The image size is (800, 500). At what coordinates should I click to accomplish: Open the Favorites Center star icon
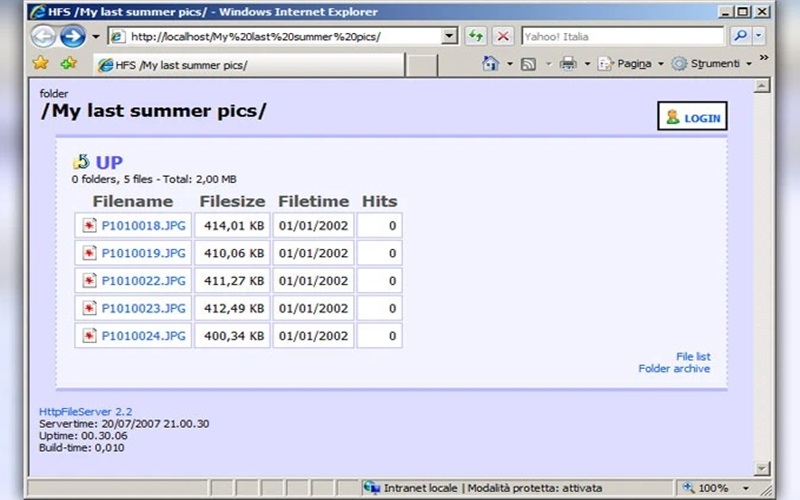point(40,63)
